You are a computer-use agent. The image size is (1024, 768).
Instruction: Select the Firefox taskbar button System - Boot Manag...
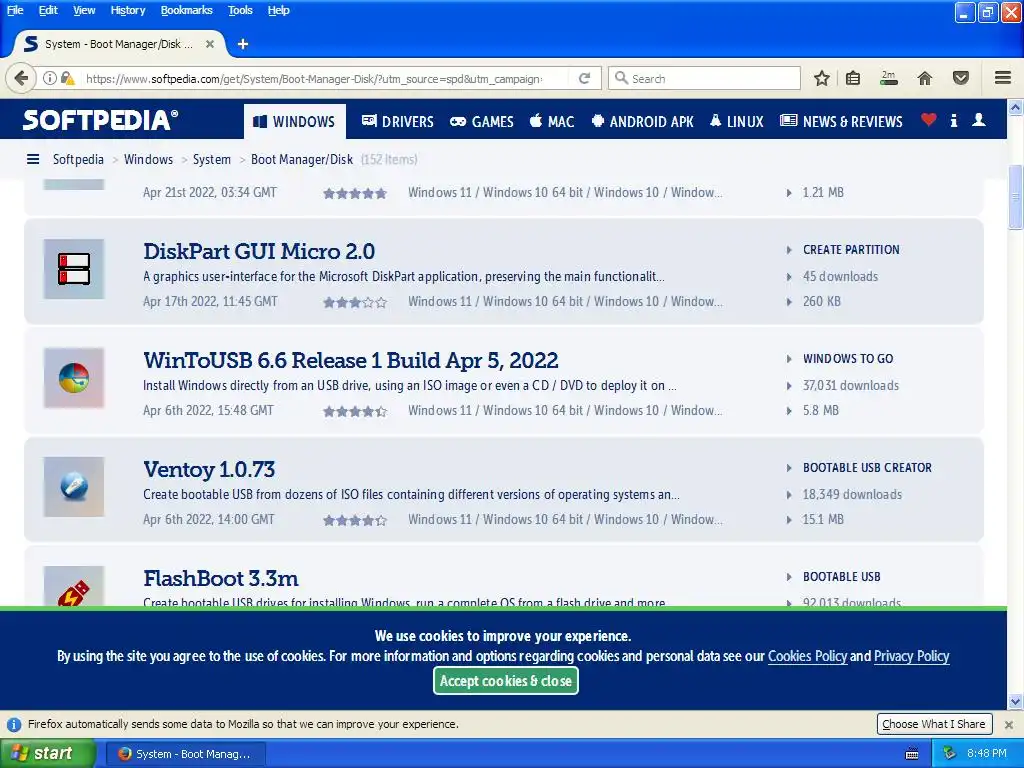click(x=187, y=754)
